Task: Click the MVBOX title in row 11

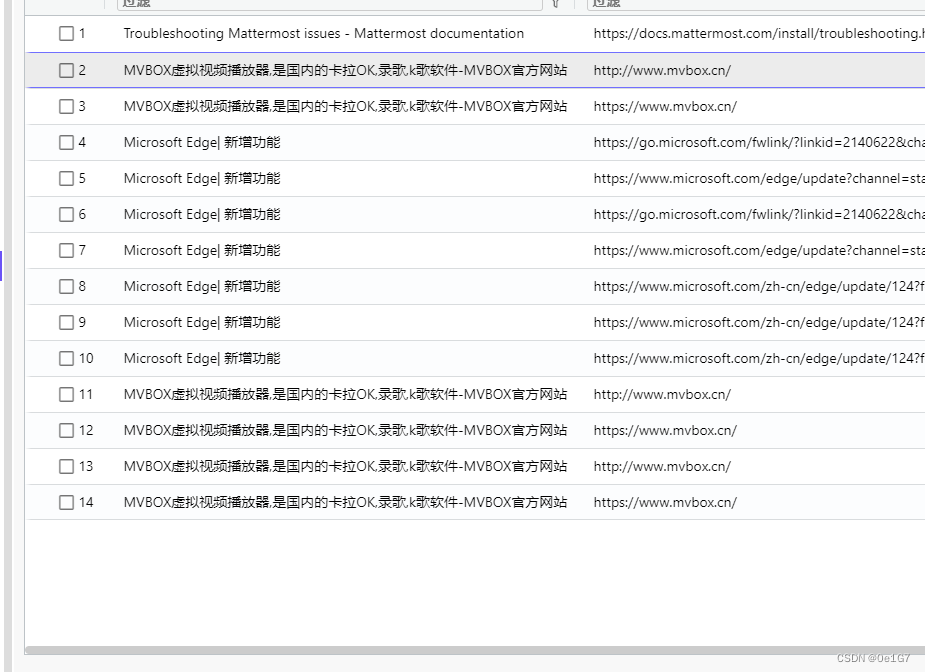Action: click(345, 395)
